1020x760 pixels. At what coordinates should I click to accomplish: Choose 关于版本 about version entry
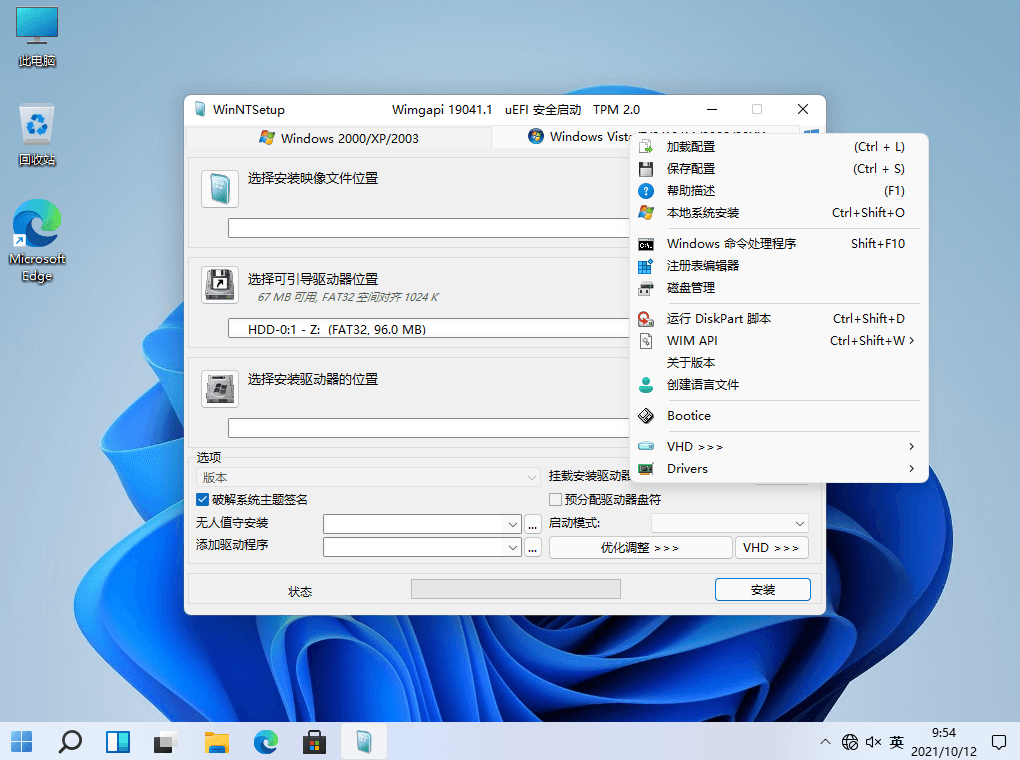tap(779, 363)
